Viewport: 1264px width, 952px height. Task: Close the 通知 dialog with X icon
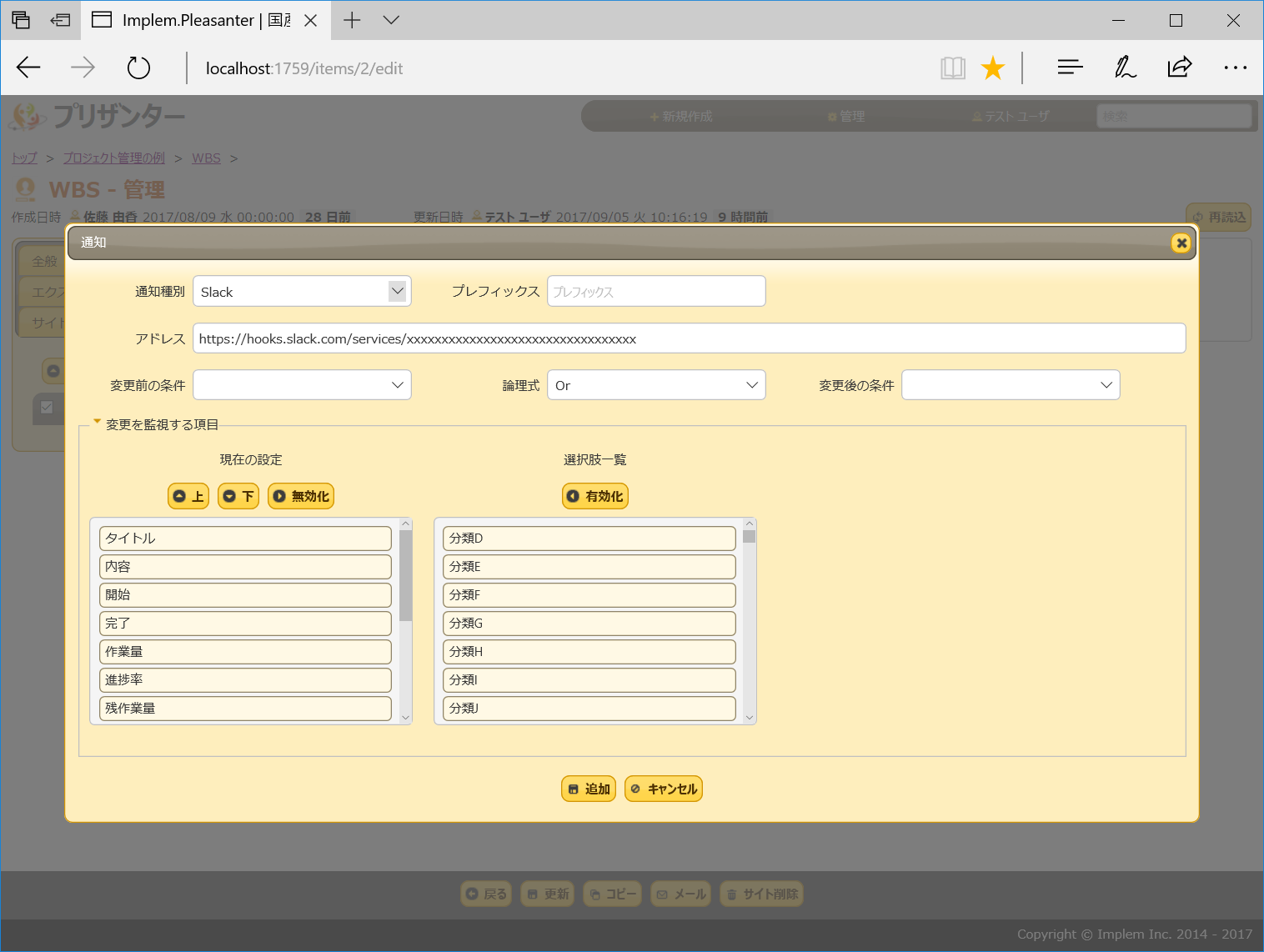pos(1181,243)
